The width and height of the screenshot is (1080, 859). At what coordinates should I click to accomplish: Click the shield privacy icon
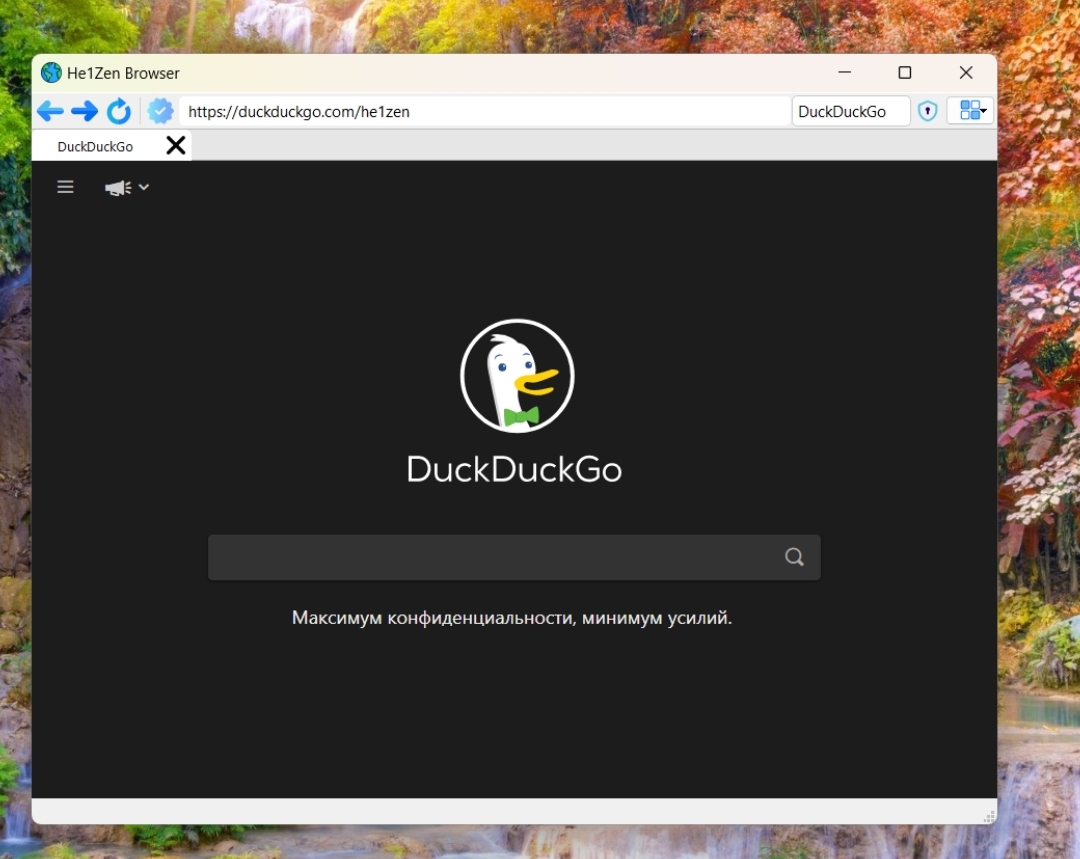(x=928, y=111)
